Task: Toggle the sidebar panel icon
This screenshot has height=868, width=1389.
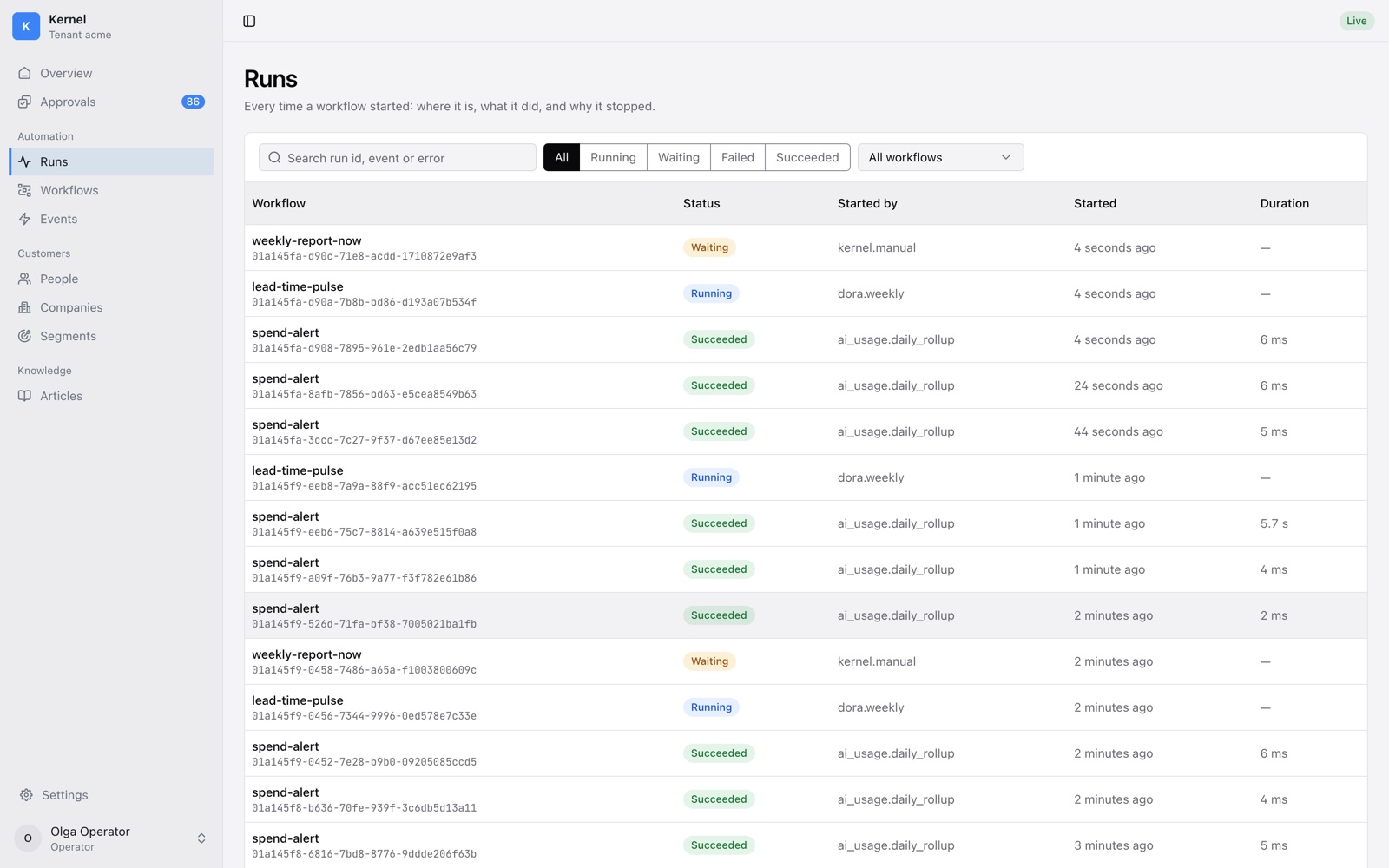Action: click(249, 21)
